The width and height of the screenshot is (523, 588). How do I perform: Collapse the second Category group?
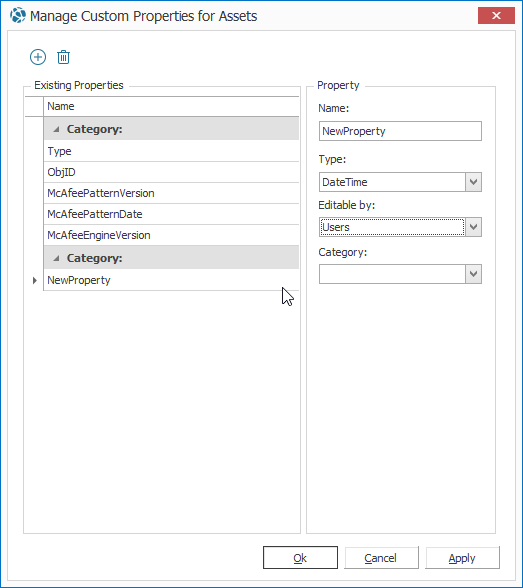tap(56, 258)
